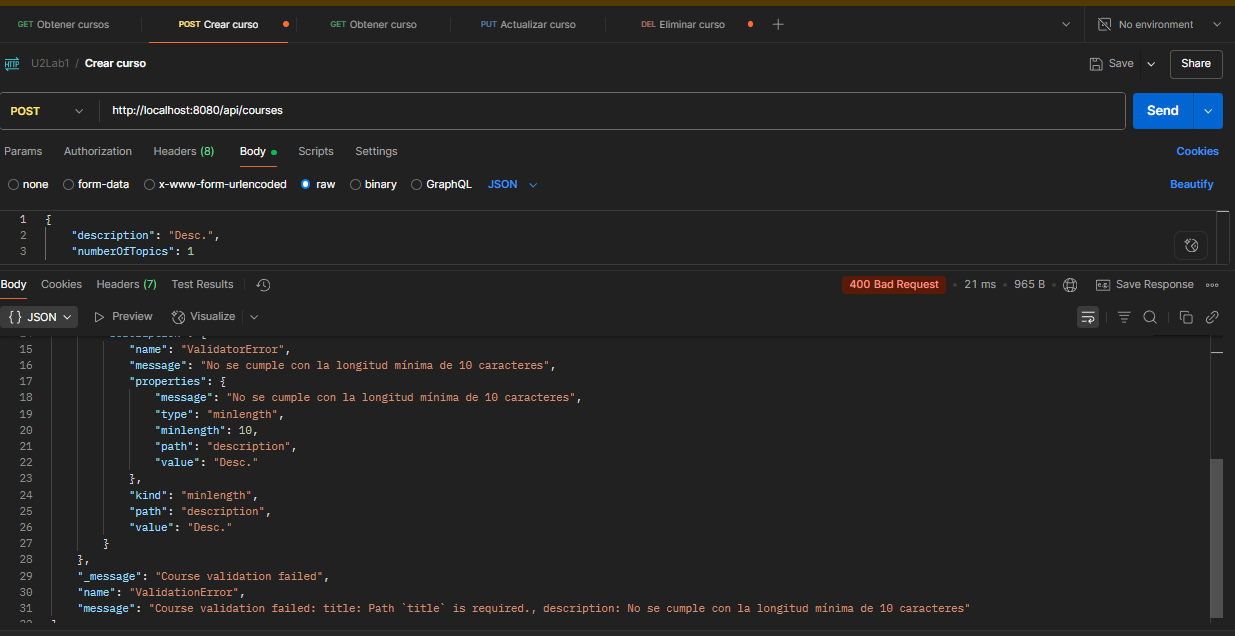The height and width of the screenshot is (636, 1235).
Task: Switch to GET Obtener cursos tab
Action: point(64,24)
